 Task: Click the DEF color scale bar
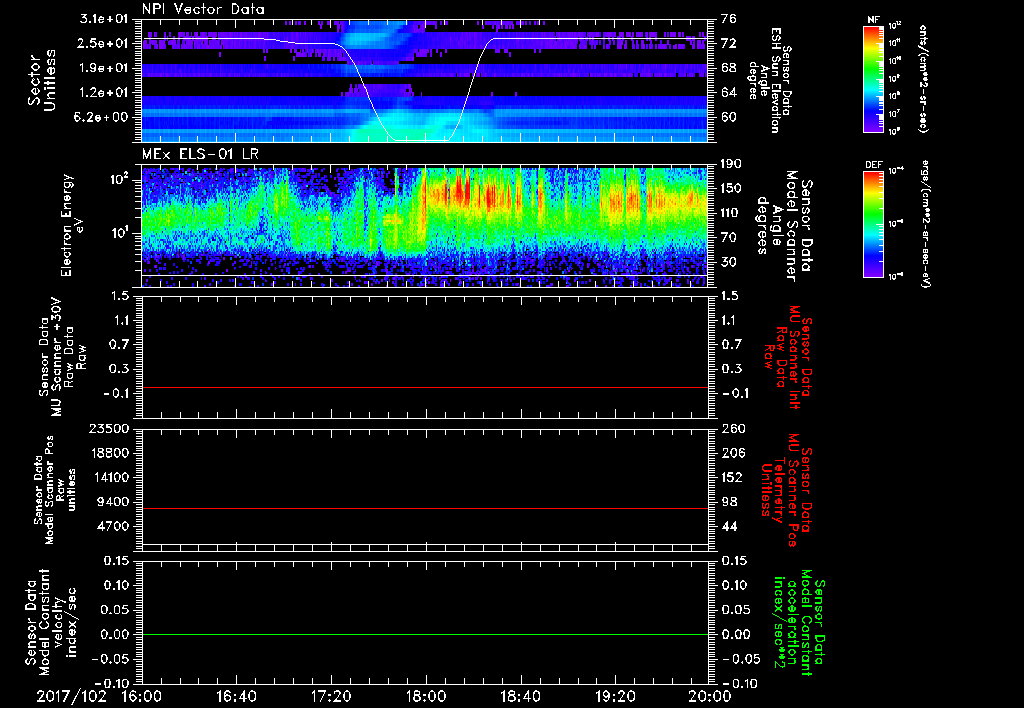873,224
